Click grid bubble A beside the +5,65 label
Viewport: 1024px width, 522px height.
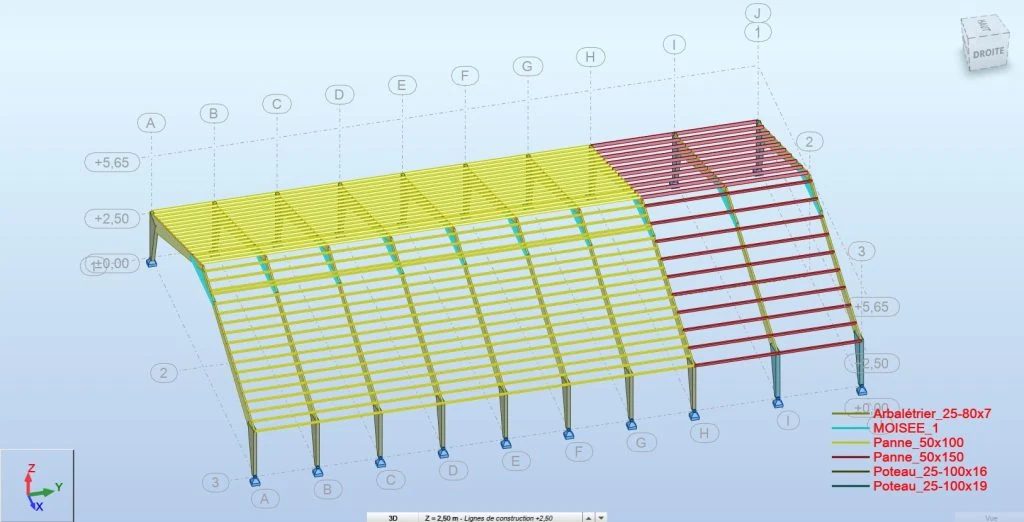[x=151, y=123]
